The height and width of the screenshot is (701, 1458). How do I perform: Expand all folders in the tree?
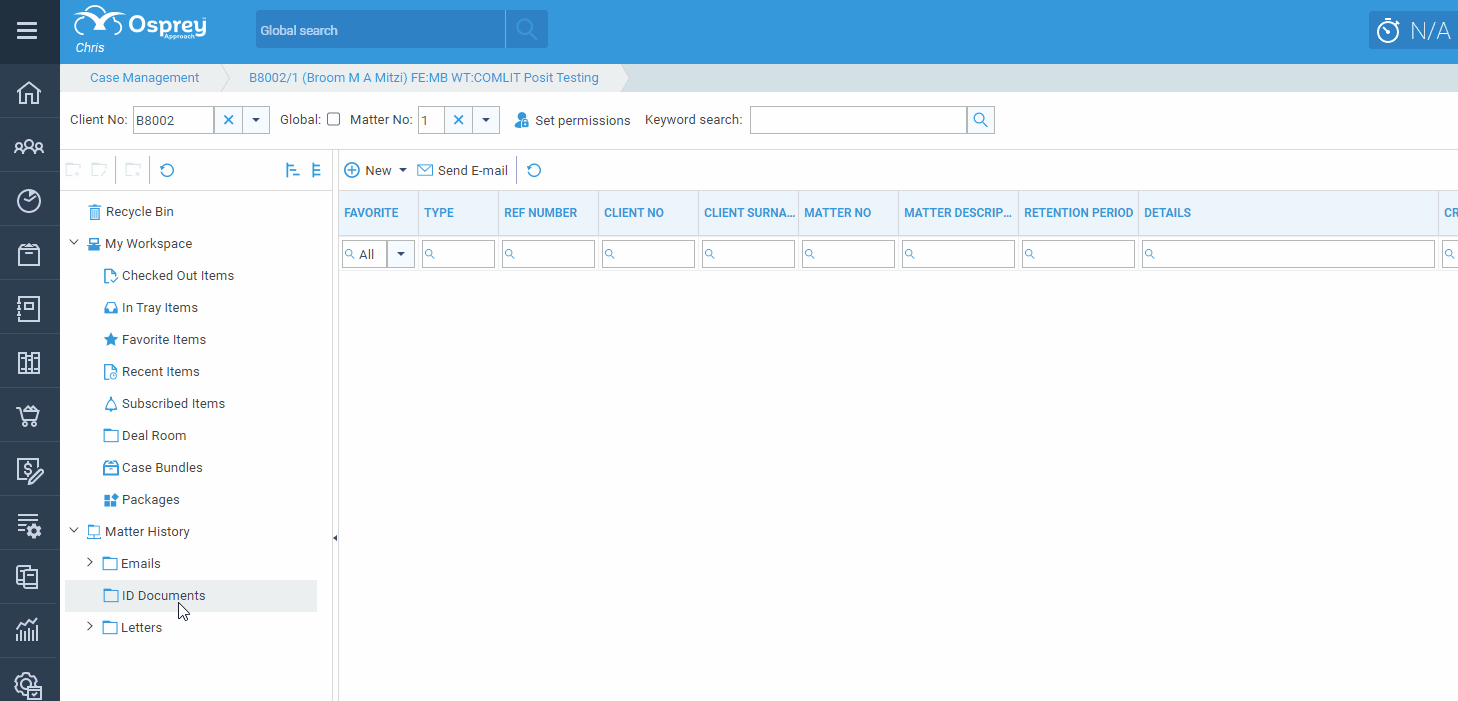tap(293, 171)
